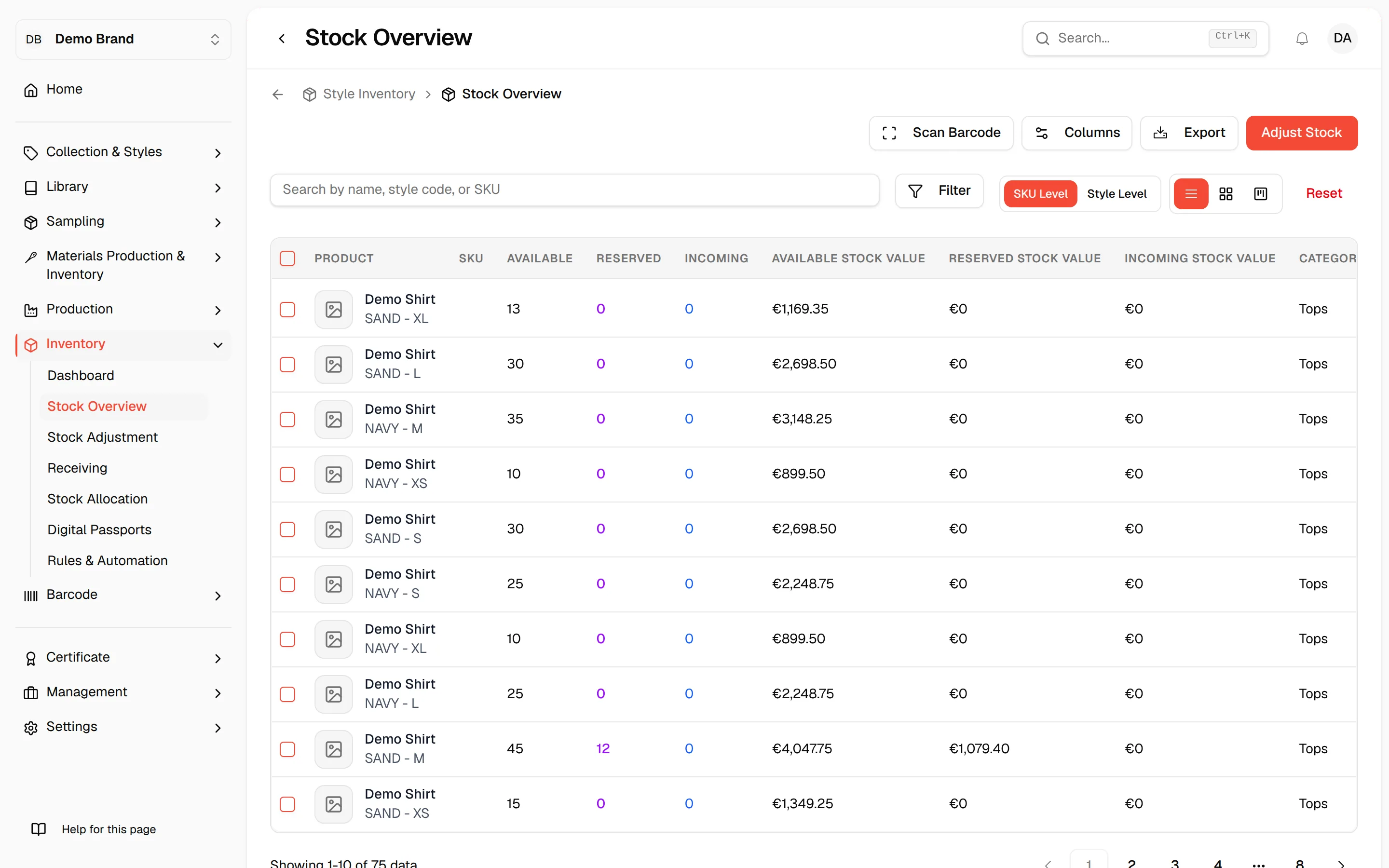The image size is (1389, 868).
Task: Switch to list view layout icon
Action: (1191, 194)
